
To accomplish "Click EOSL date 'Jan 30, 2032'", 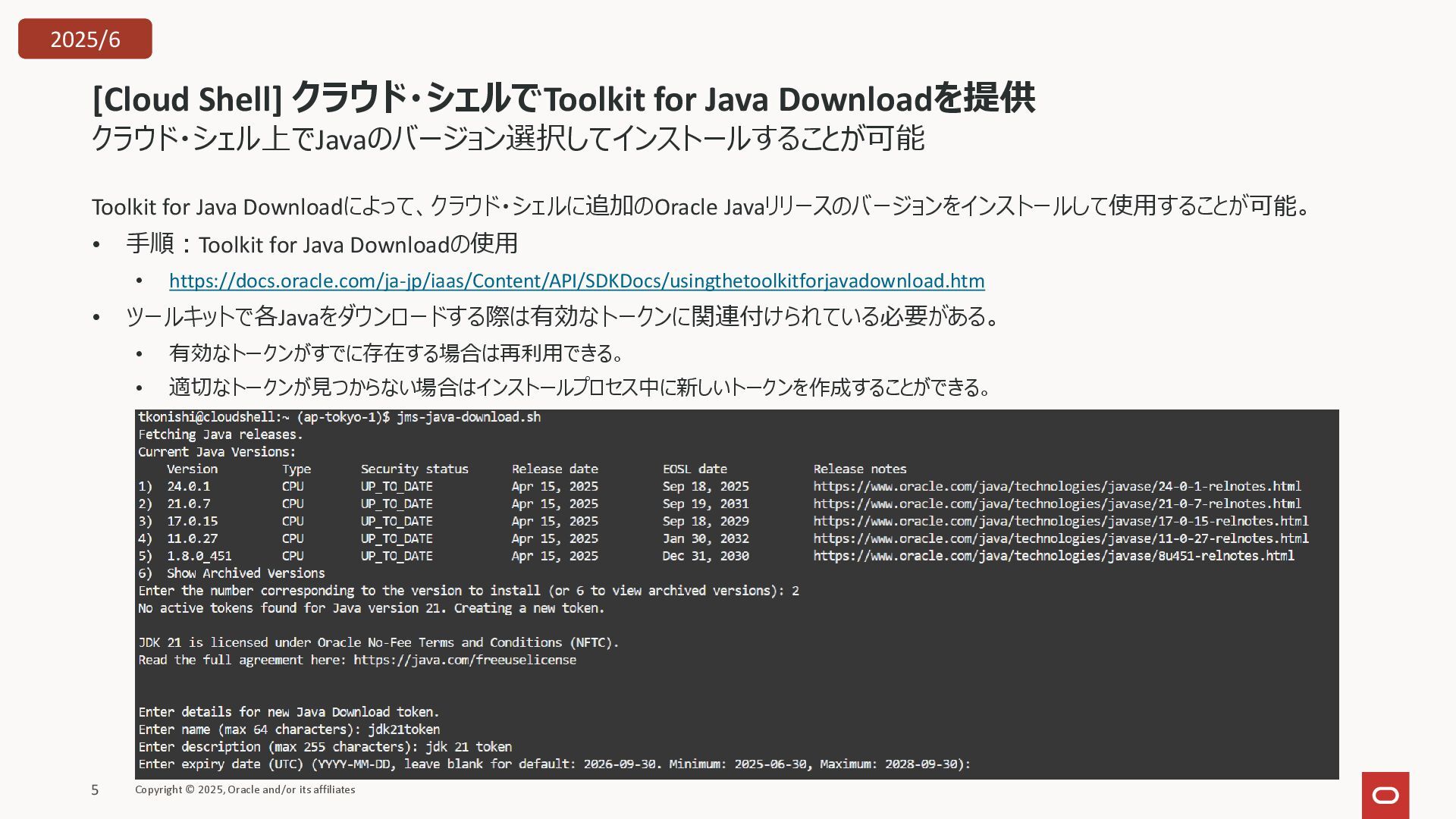I will pos(705,539).
